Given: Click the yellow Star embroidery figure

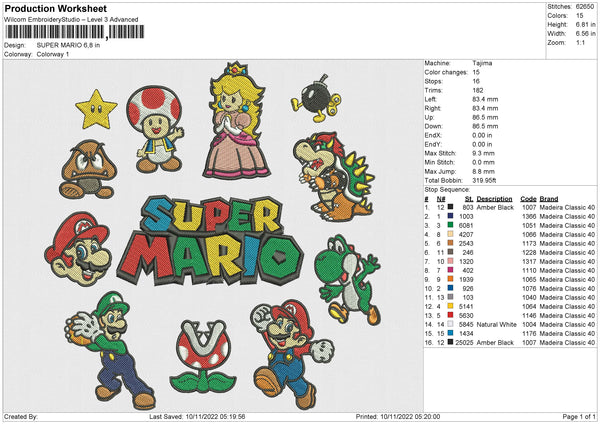Looking at the screenshot, I should click(x=96, y=109).
